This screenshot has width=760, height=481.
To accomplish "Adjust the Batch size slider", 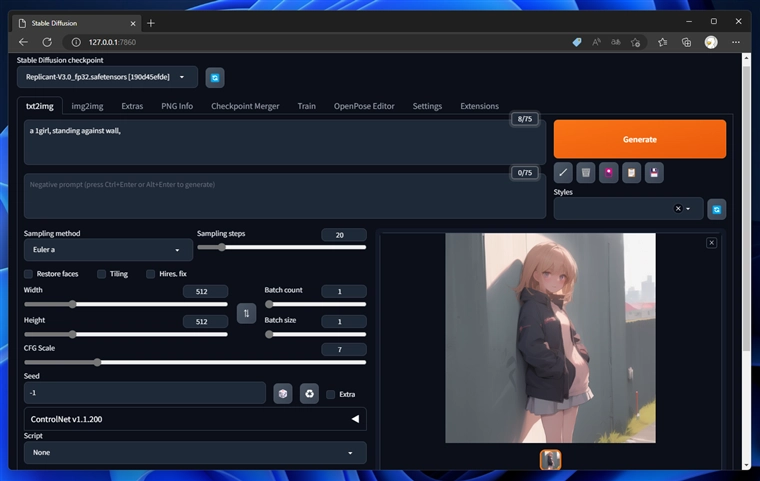I will [x=315, y=335].
